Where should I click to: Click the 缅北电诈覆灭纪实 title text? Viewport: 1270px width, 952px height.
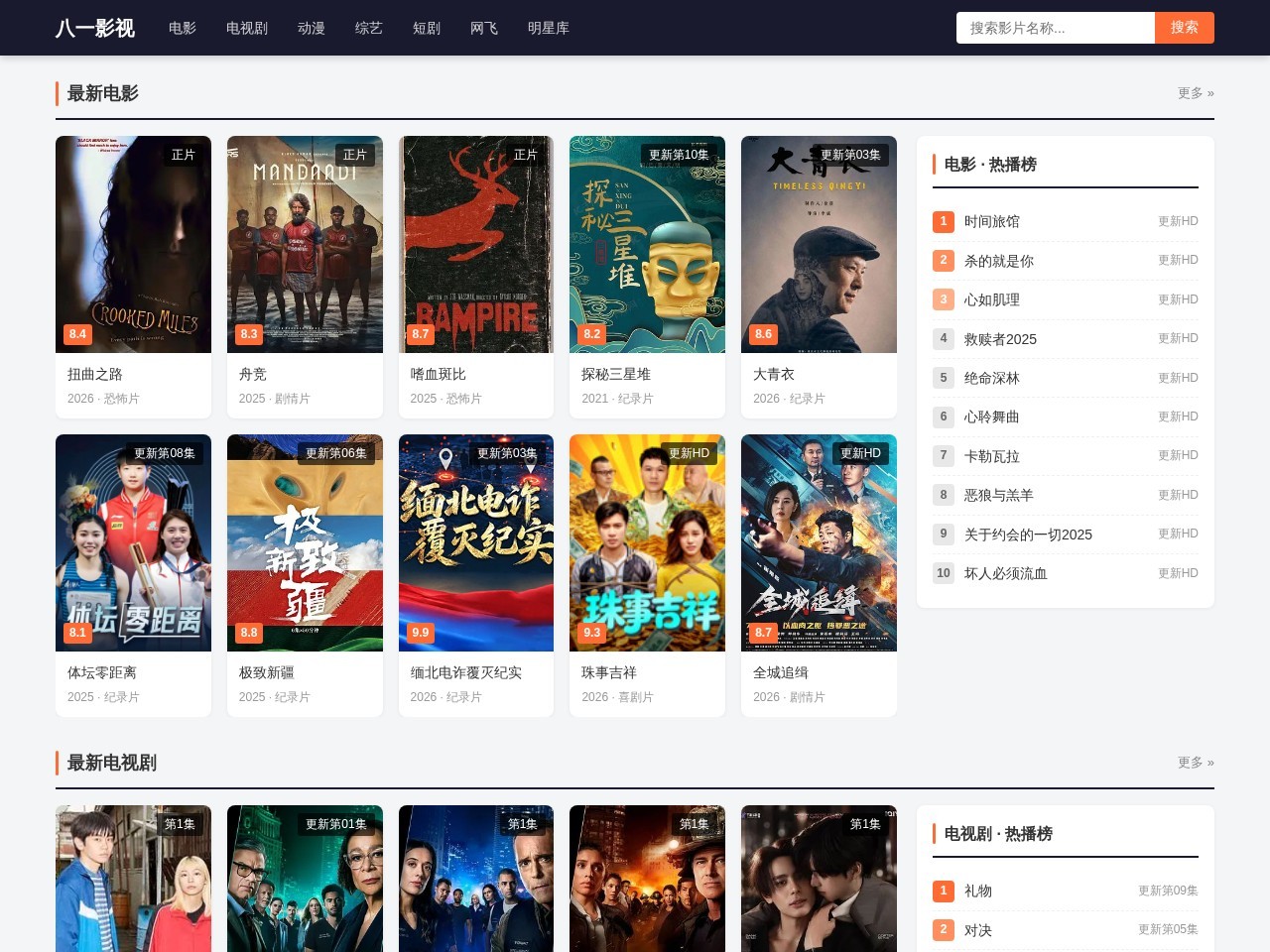coord(466,672)
